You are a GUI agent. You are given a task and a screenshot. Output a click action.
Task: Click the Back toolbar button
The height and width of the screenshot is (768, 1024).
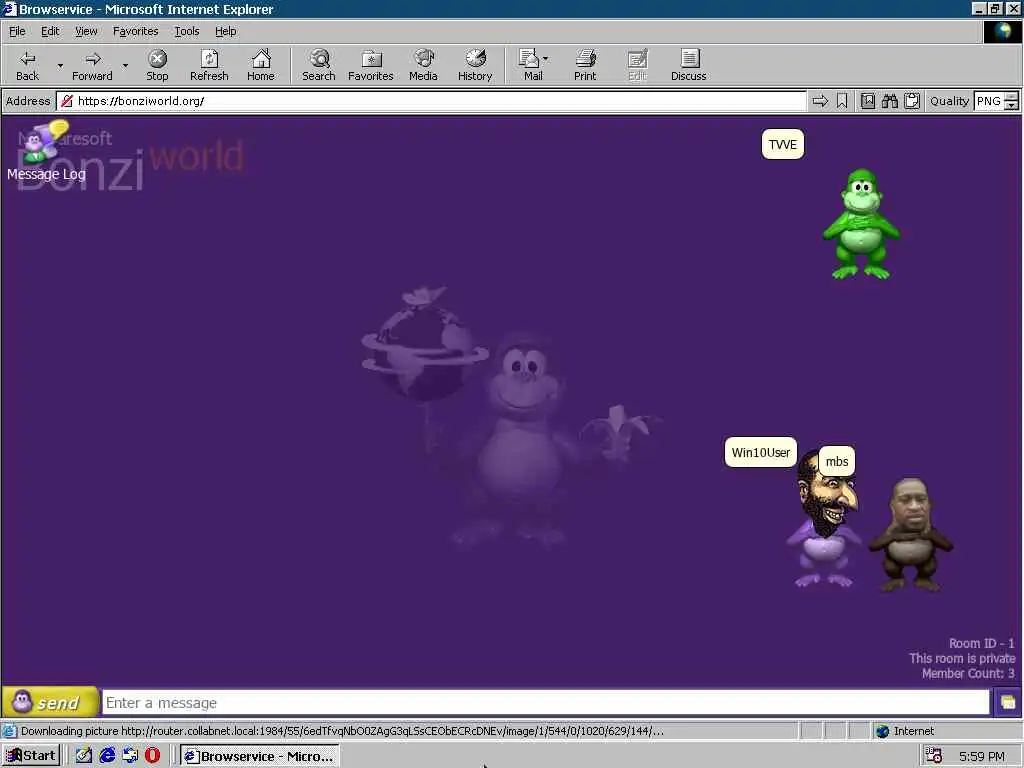(27, 65)
